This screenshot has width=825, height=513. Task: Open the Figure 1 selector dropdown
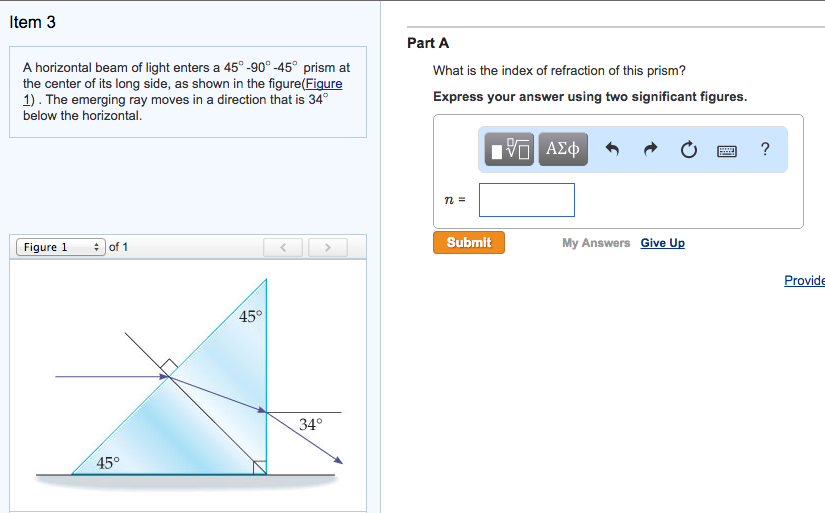coord(60,247)
